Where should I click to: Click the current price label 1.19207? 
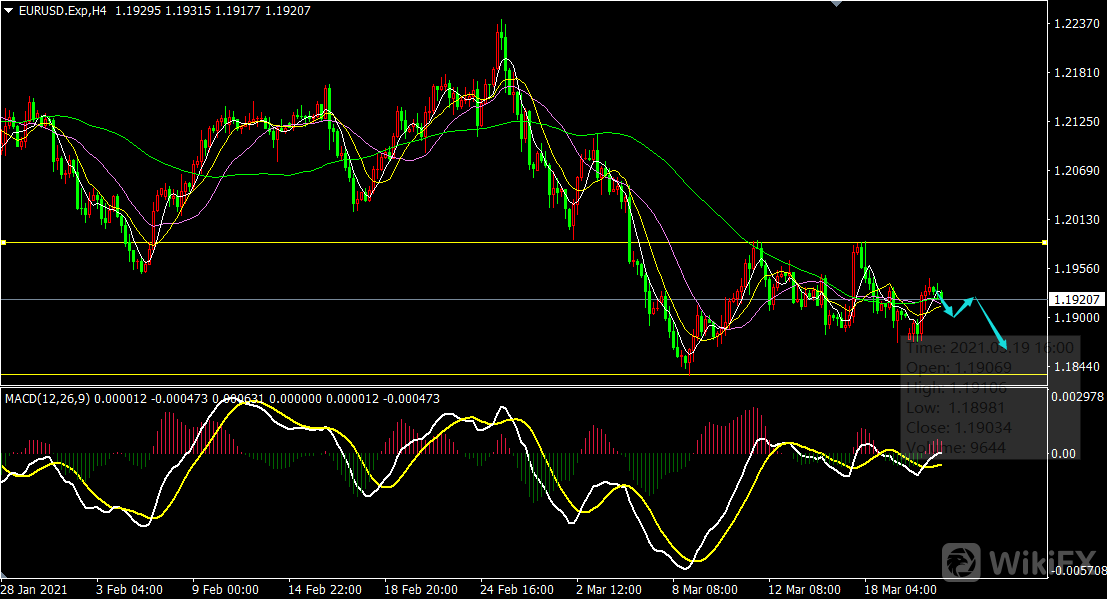pyautogui.click(x=1076, y=299)
